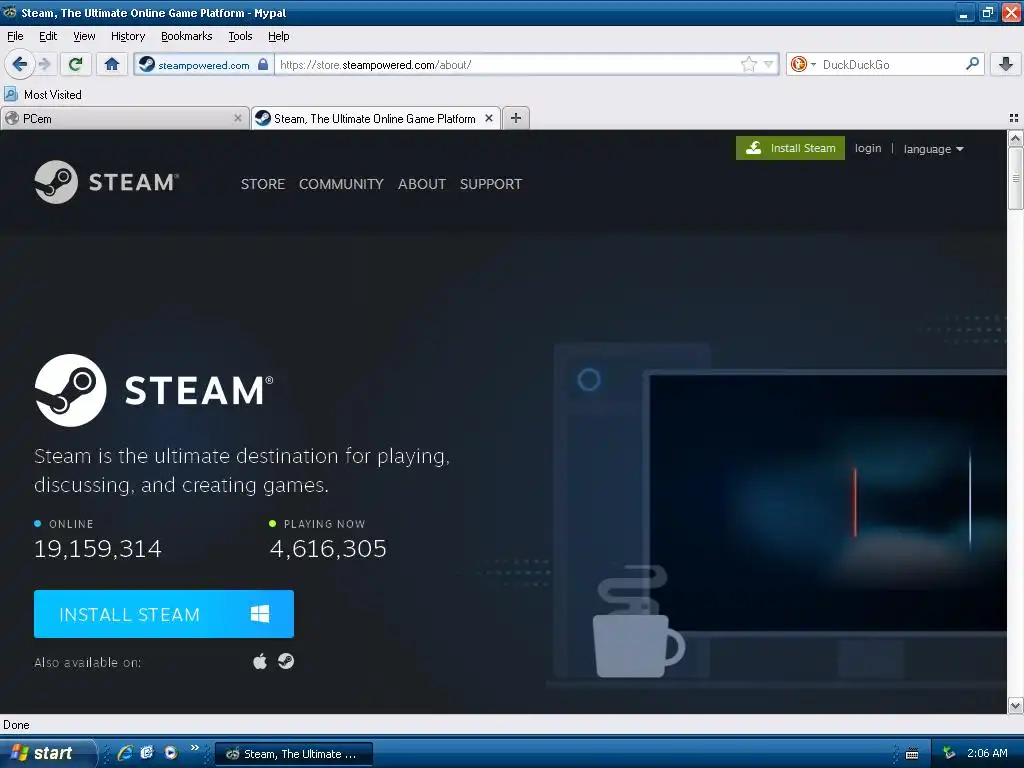Open the Tools menu
The height and width of the screenshot is (768, 1024).
coord(240,36)
